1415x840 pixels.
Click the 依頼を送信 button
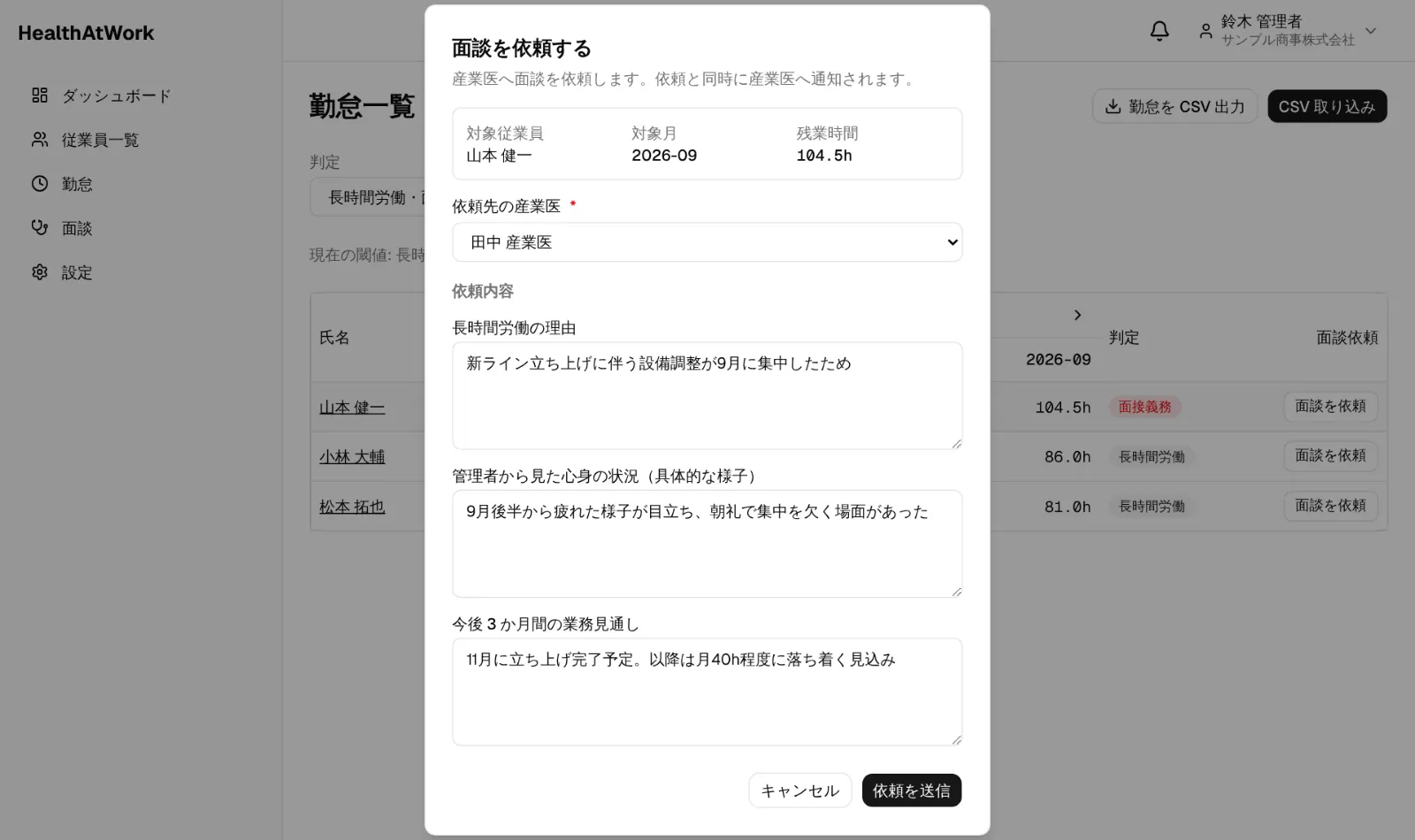912,790
